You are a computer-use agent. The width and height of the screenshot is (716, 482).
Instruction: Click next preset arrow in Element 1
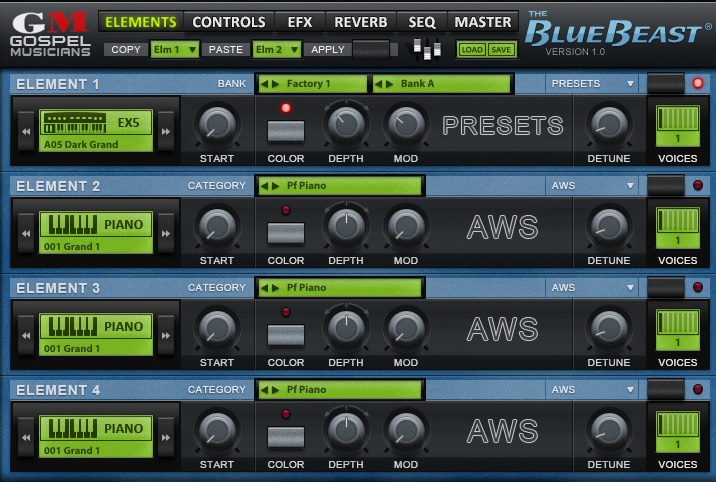166,131
